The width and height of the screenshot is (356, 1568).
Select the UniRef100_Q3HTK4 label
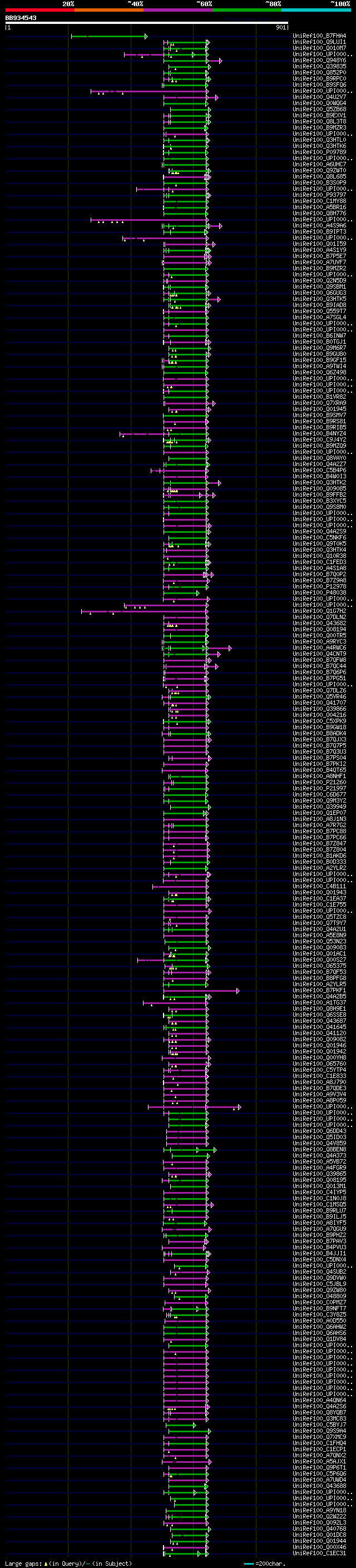click(319, 550)
